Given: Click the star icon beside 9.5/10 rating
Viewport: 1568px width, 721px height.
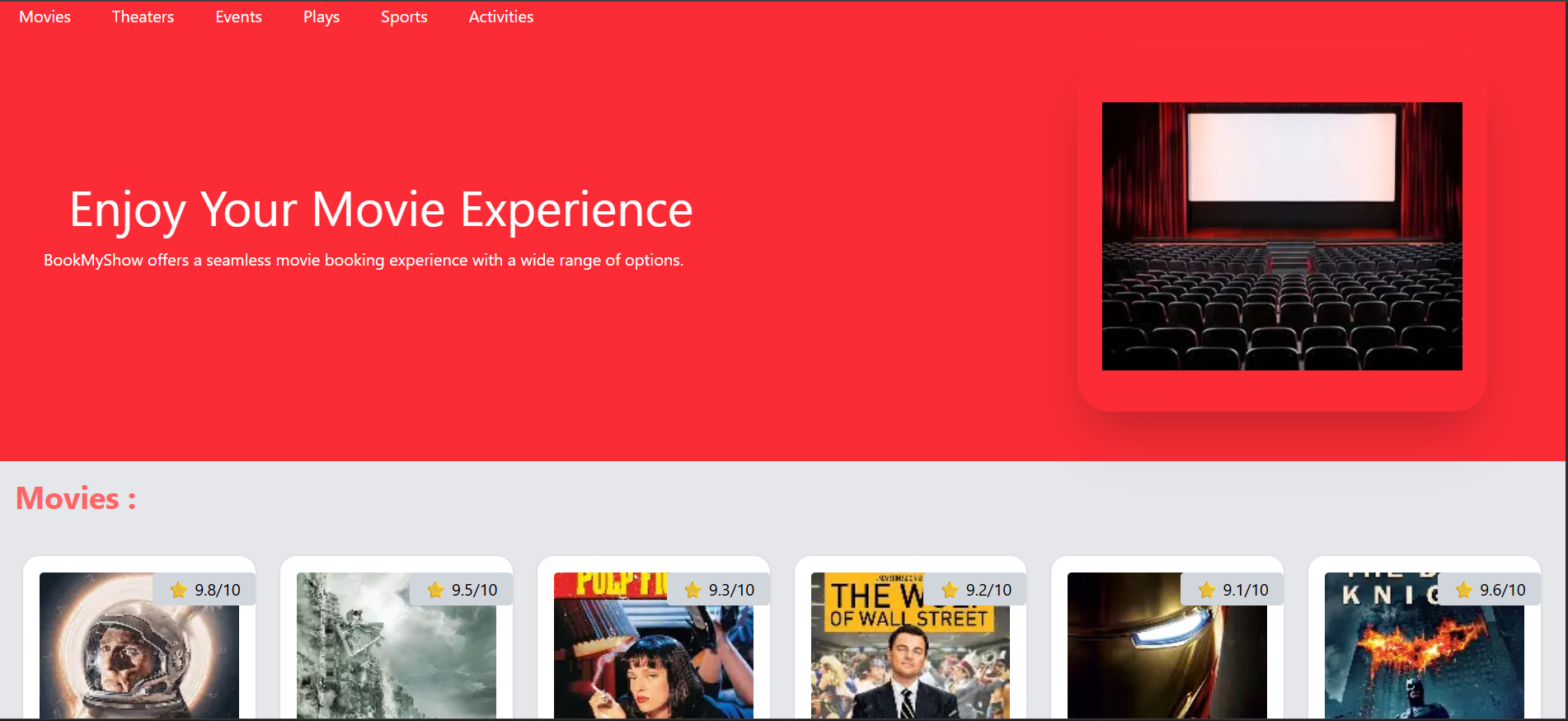Looking at the screenshot, I should click(x=435, y=590).
